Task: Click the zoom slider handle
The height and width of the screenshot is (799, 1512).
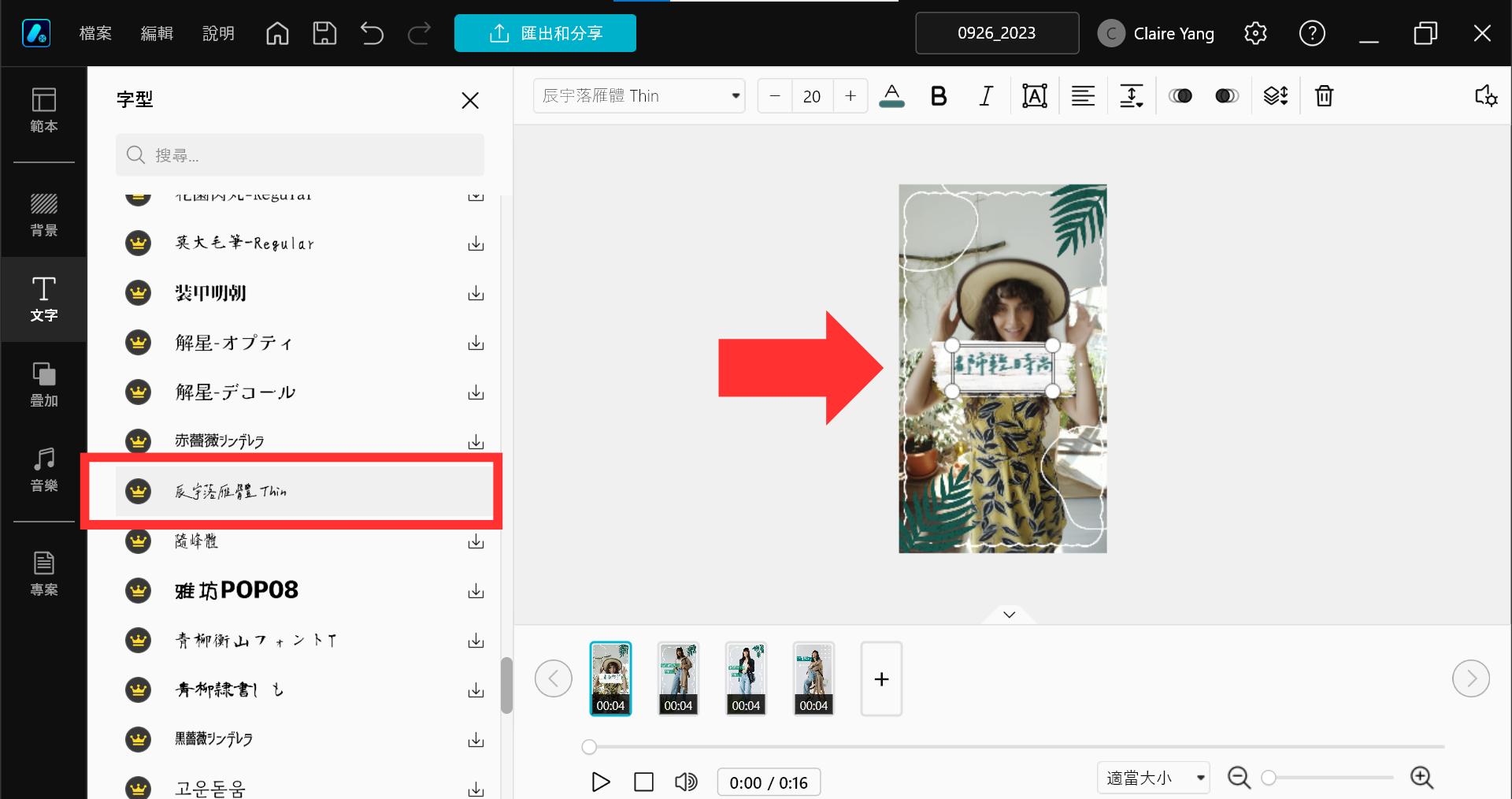Action: coord(1269,779)
